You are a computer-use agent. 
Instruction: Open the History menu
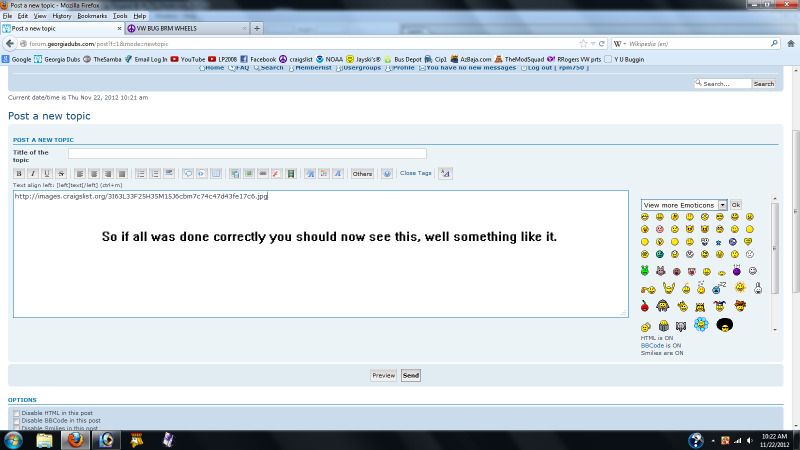pos(62,16)
